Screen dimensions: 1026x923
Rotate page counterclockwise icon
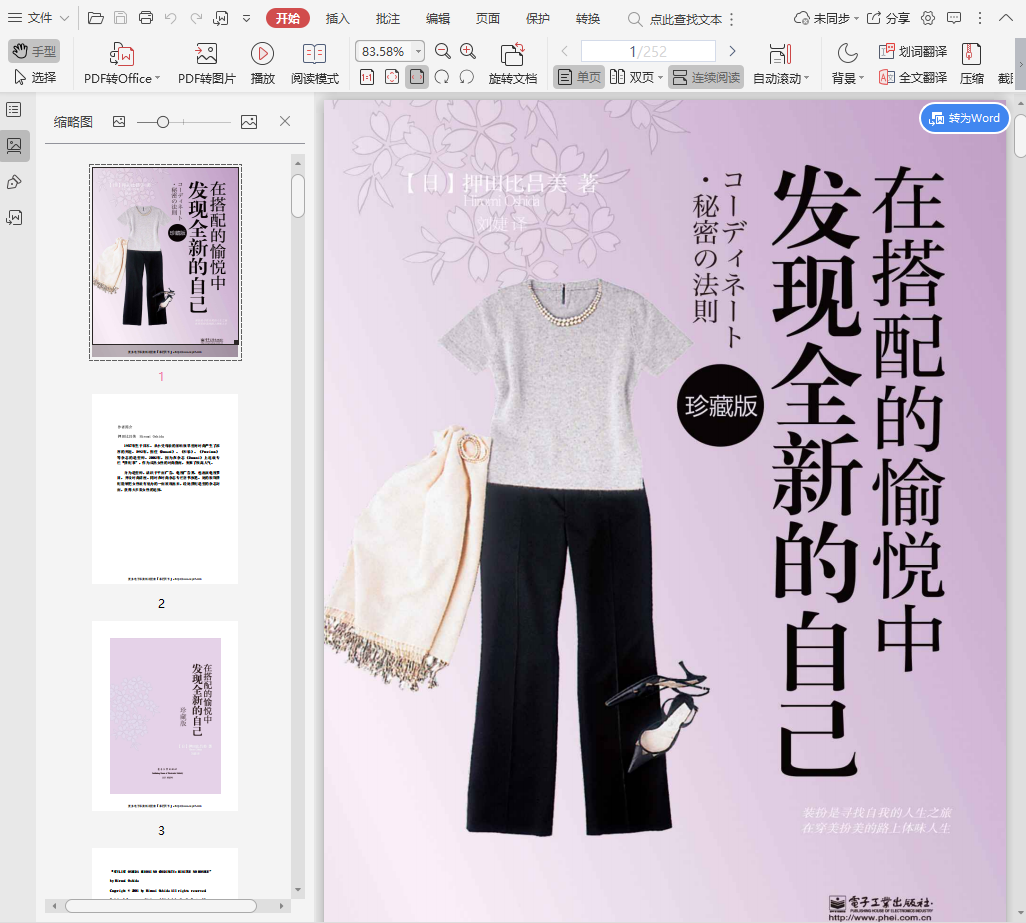tap(467, 77)
